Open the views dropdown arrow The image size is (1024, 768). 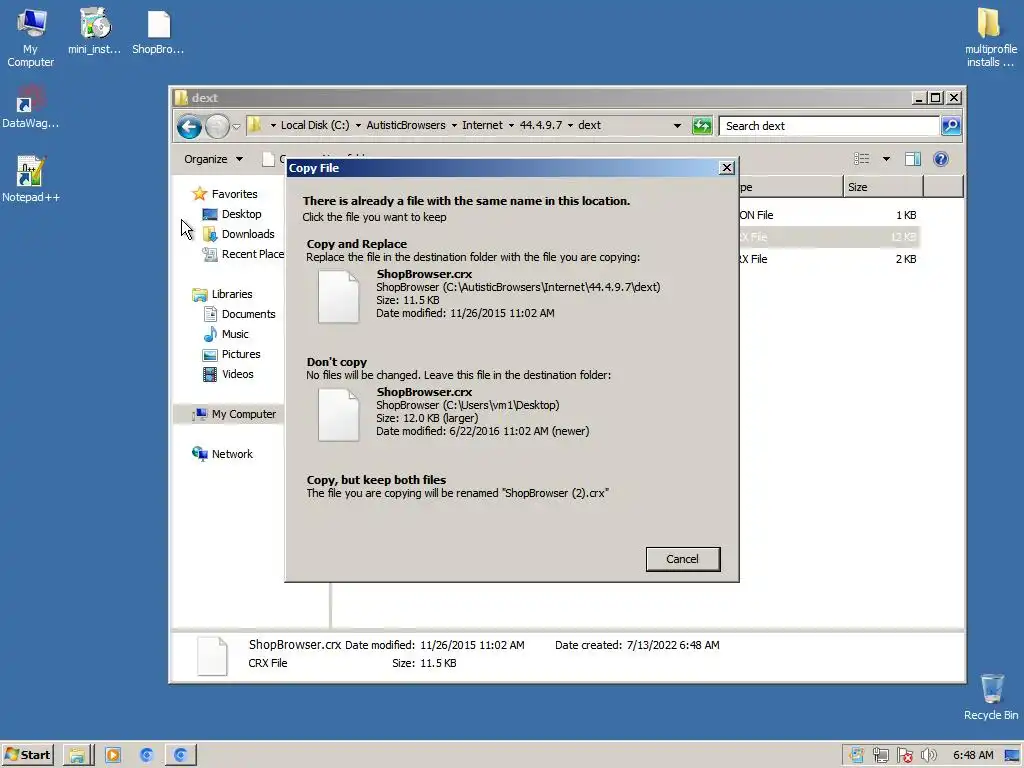[886, 159]
